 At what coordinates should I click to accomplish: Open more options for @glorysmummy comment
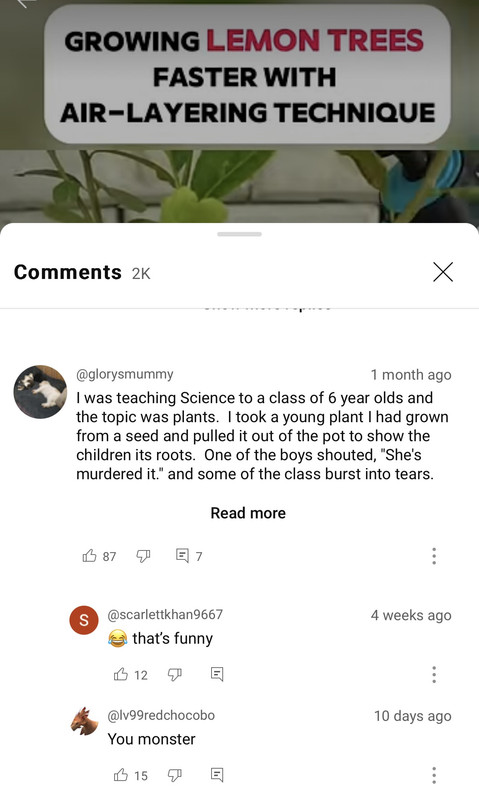pos(434,556)
